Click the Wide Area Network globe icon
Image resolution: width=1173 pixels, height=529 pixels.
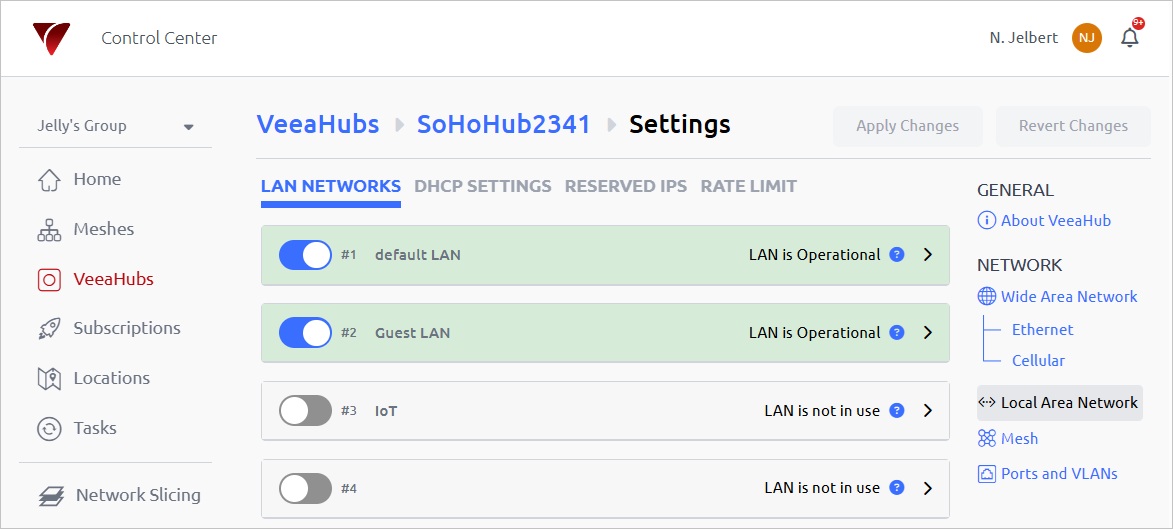pos(987,296)
